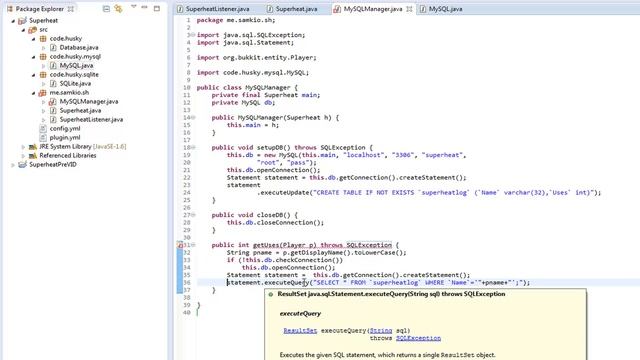The image size is (640, 360).
Task: Collapse the code.husky.mysql package
Action: [x=33, y=57]
